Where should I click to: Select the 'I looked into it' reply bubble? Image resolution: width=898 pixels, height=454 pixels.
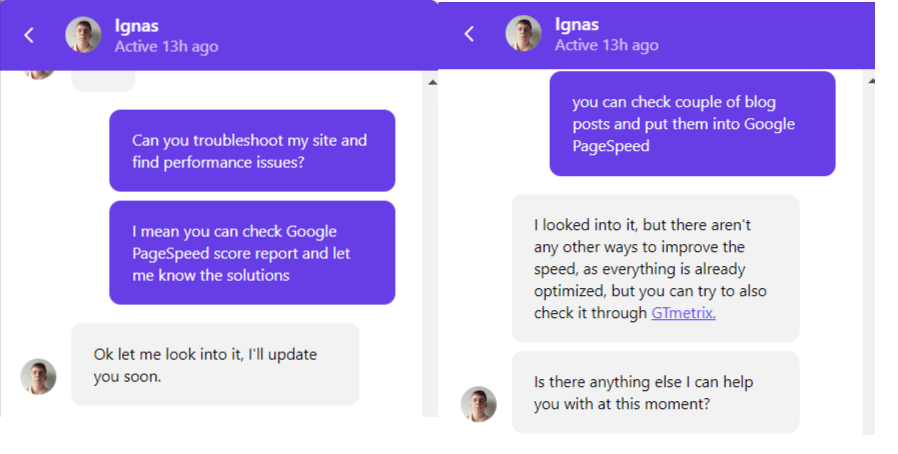655,268
